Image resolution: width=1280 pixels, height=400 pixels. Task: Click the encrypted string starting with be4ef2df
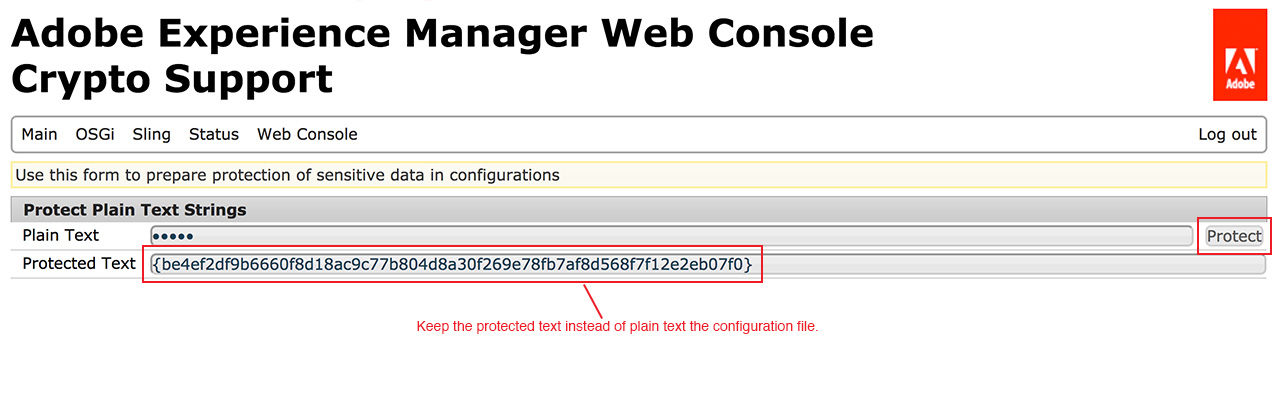452,265
